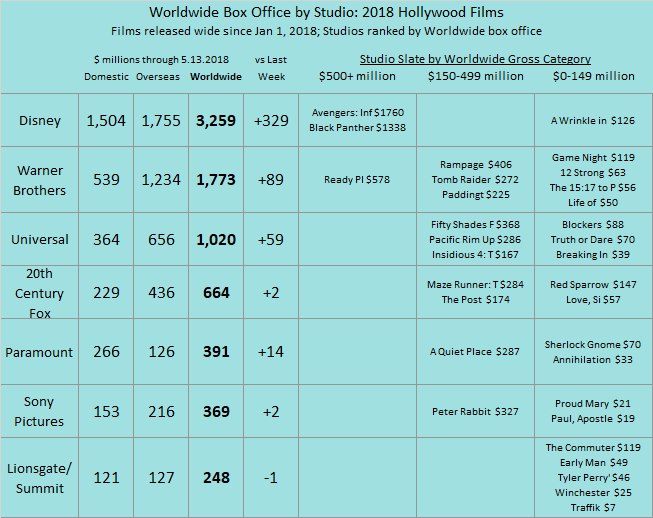Select the Ready Pl $578 entry
Viewport: 653px width, 518px height.
click(x=357, y=179)
